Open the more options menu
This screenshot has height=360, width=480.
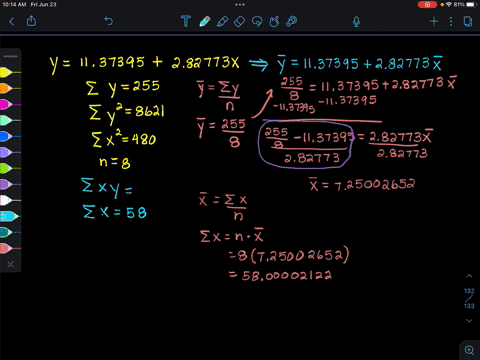pyautogui.click(x=451, y=22)
